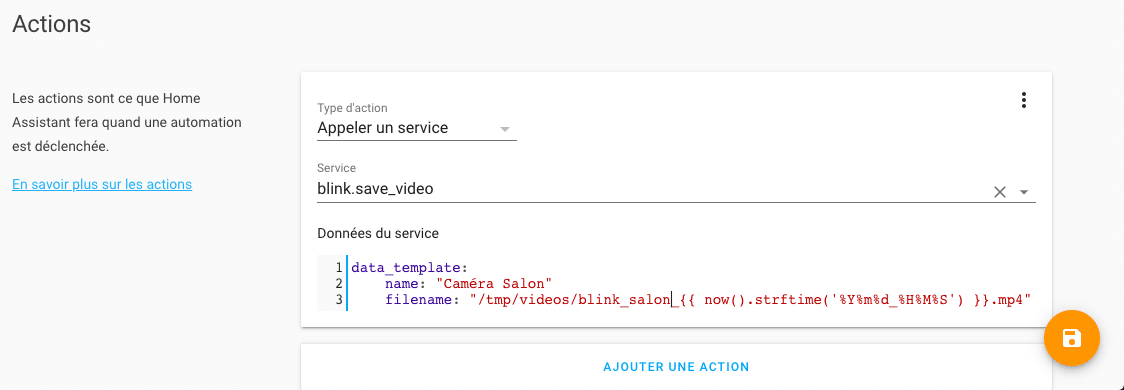The width and height of the screenshot is (1124, 390).
Task: Click the actions description paragraph
Action: tap(127, 122)
